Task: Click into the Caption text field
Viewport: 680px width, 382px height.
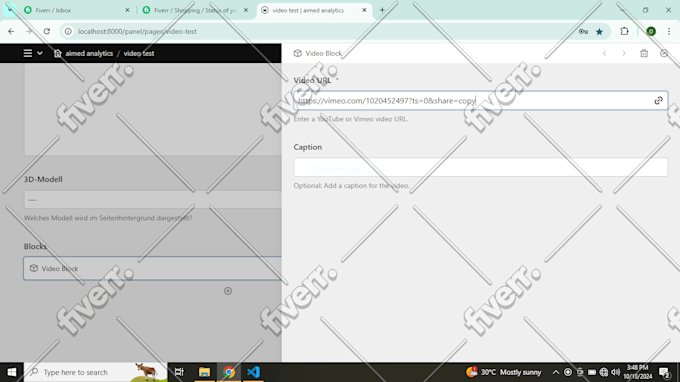Action: point(481,167)
